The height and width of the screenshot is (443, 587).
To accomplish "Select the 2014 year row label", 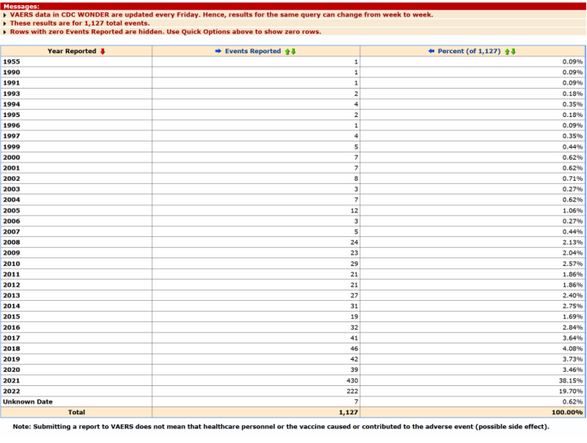I will 12,306.
